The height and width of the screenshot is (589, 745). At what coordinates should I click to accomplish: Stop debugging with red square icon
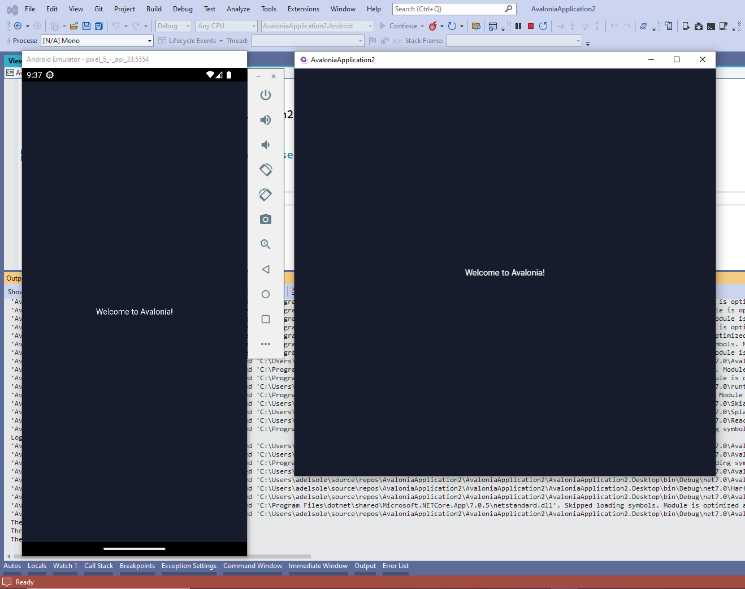pos(531,26)
